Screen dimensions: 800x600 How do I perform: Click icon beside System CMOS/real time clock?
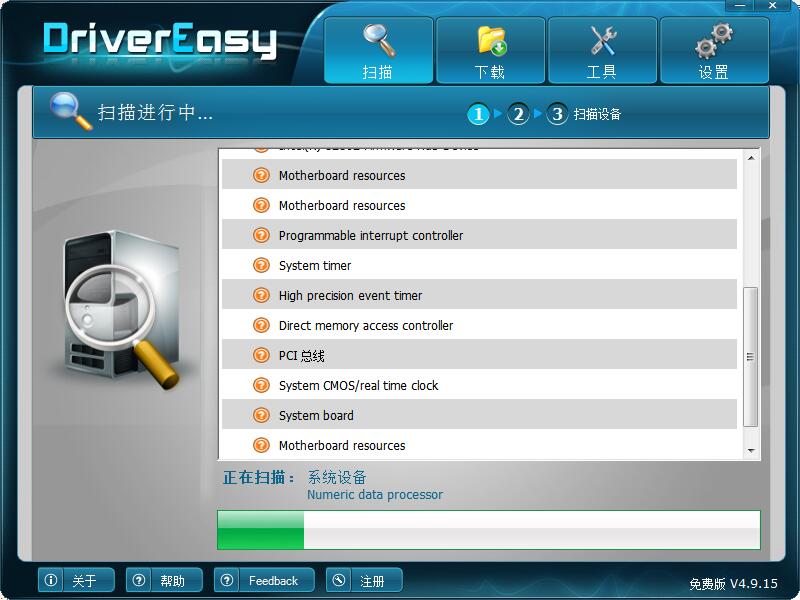261,385
